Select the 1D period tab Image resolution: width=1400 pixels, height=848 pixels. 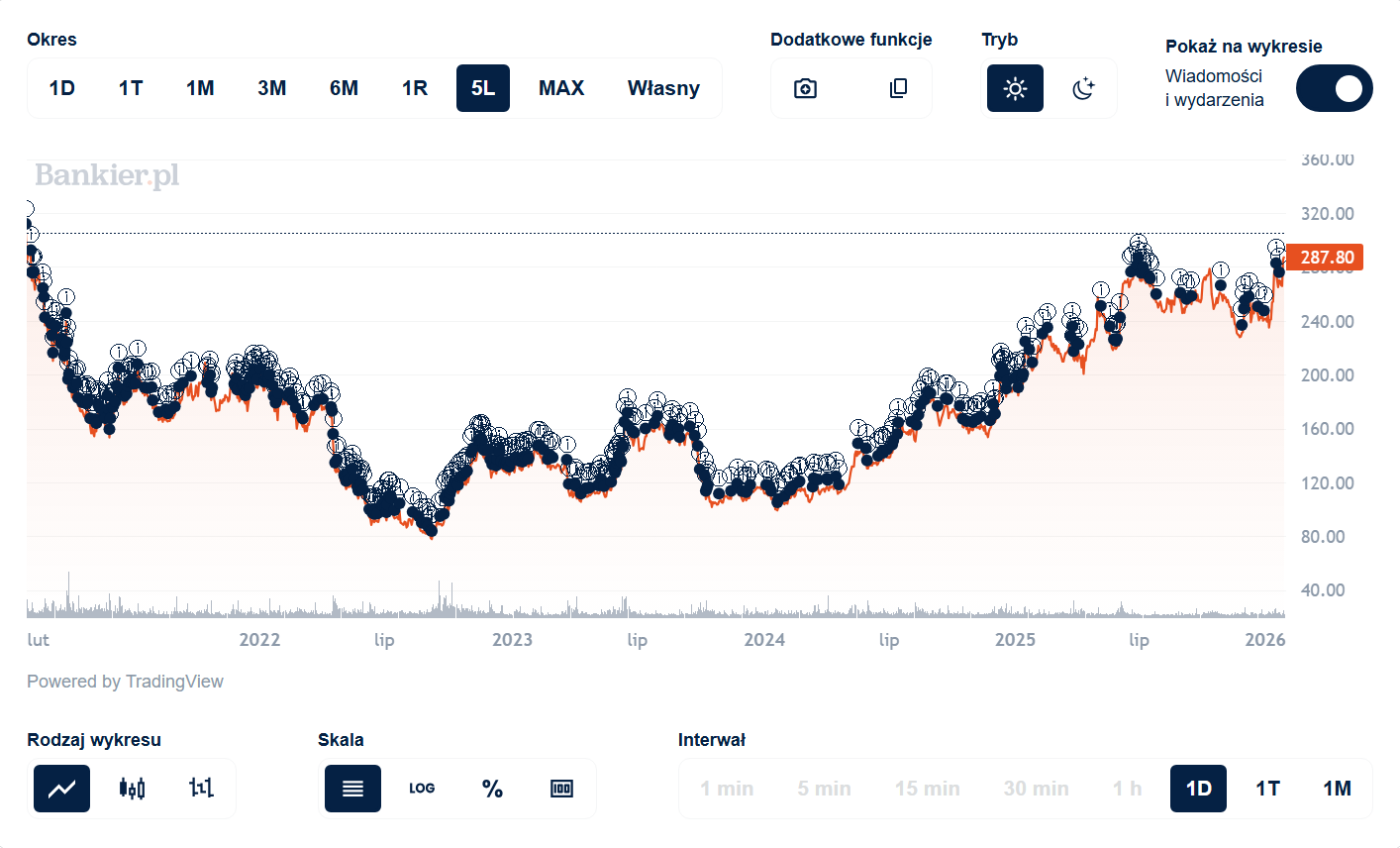coord(61,88)
